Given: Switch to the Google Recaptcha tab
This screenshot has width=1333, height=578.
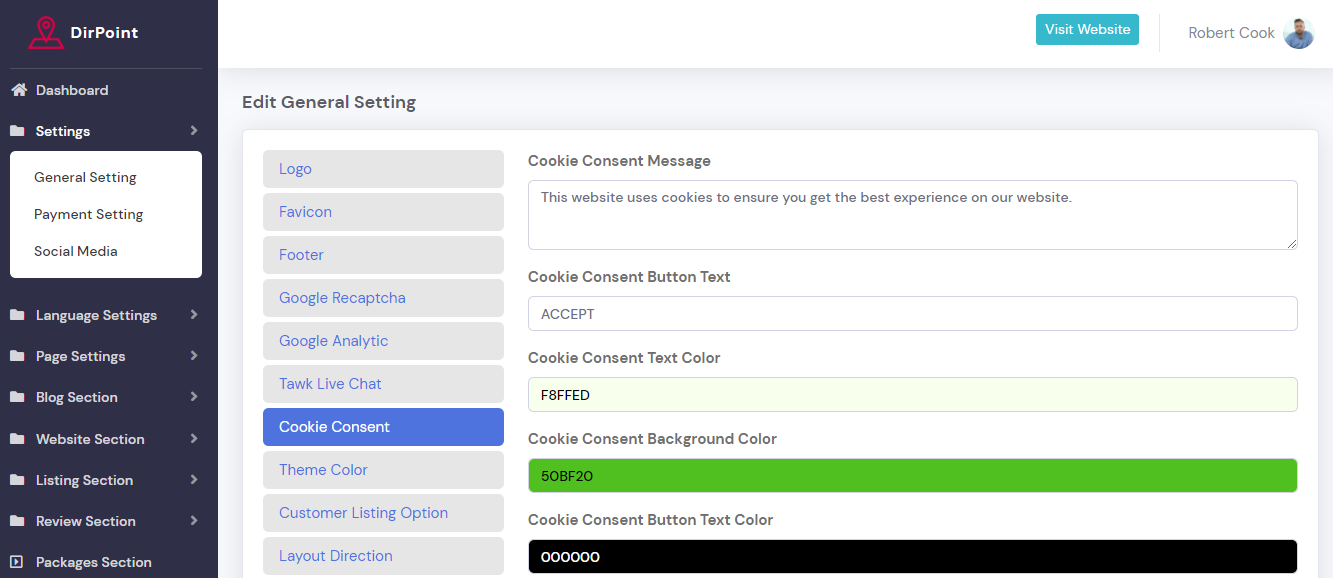Looking at the screenshot, I should click(x=383, y=298).
